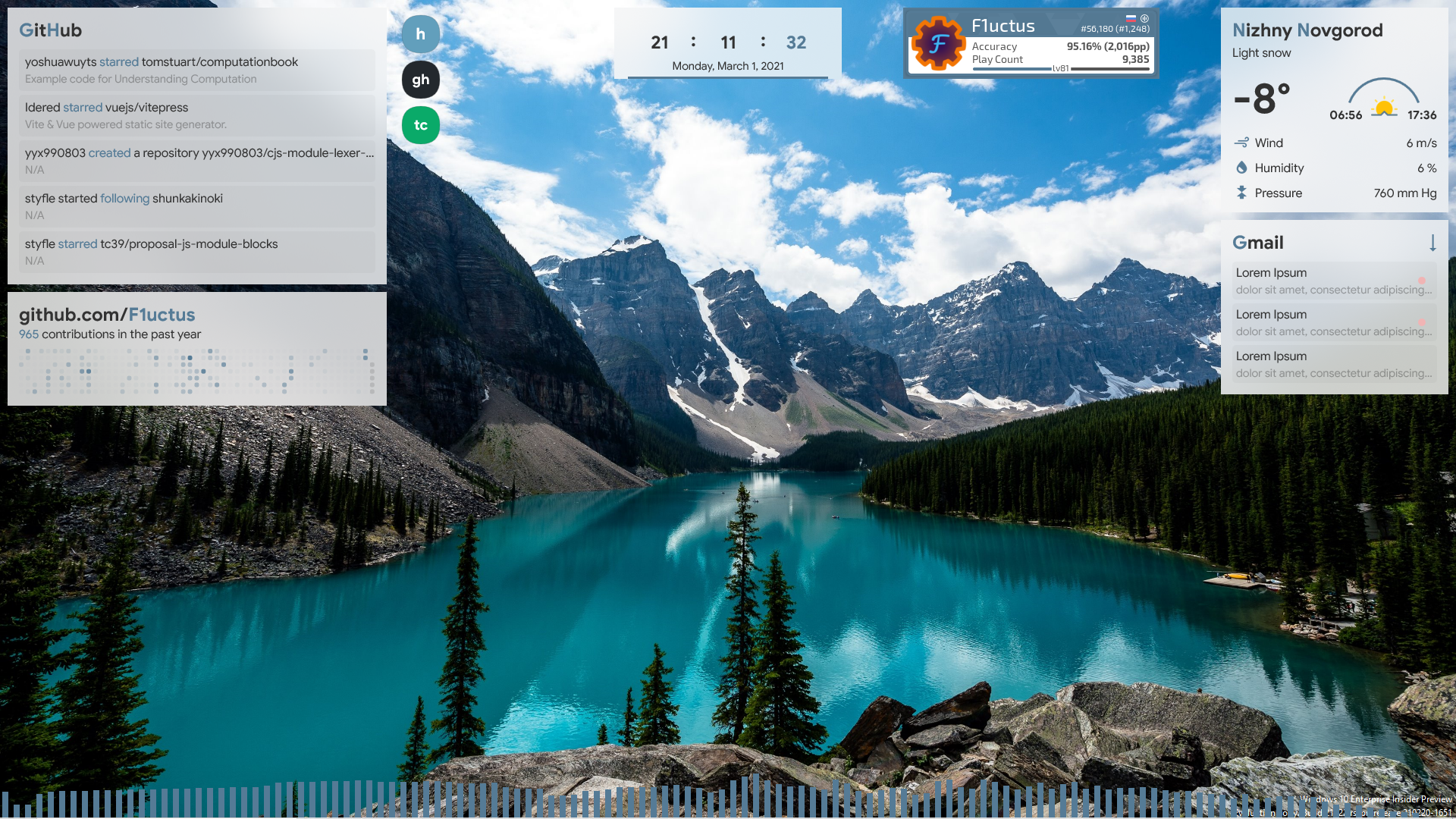Click the github.com/F1uctus profile heading
The width and height of the screenshot is (1456, 819).
(x=107, y=315)
